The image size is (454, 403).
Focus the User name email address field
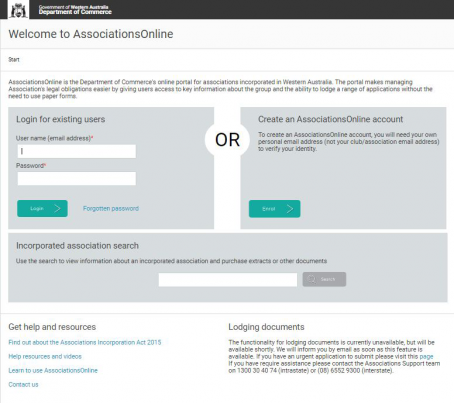pyautogui.click(x=77, y=151)
